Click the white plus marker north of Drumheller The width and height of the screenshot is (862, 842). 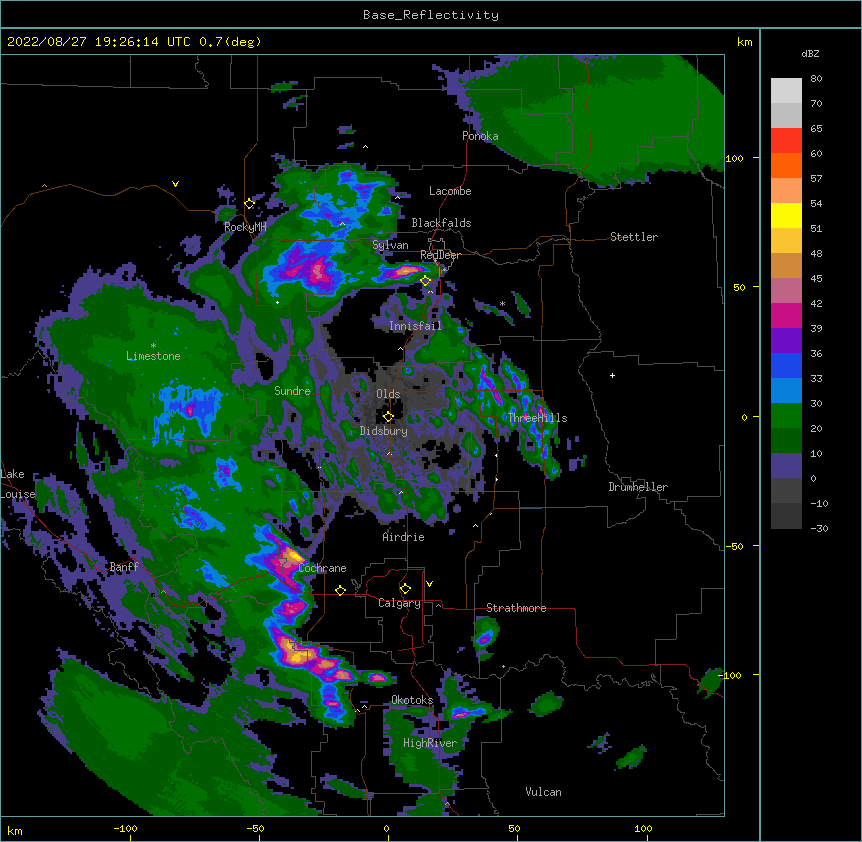pyautogui.click(x=612, y=375)
